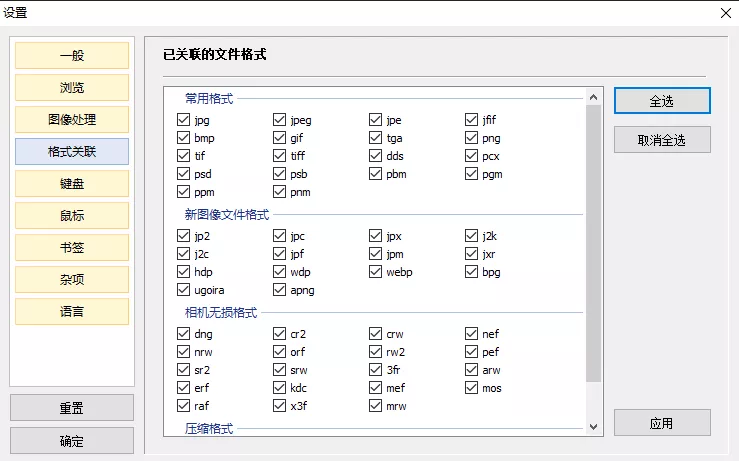The height and width of the screenshot is (461, 739).
Task: Toggle the jpf format checkbox
Action: coord(279,254)
